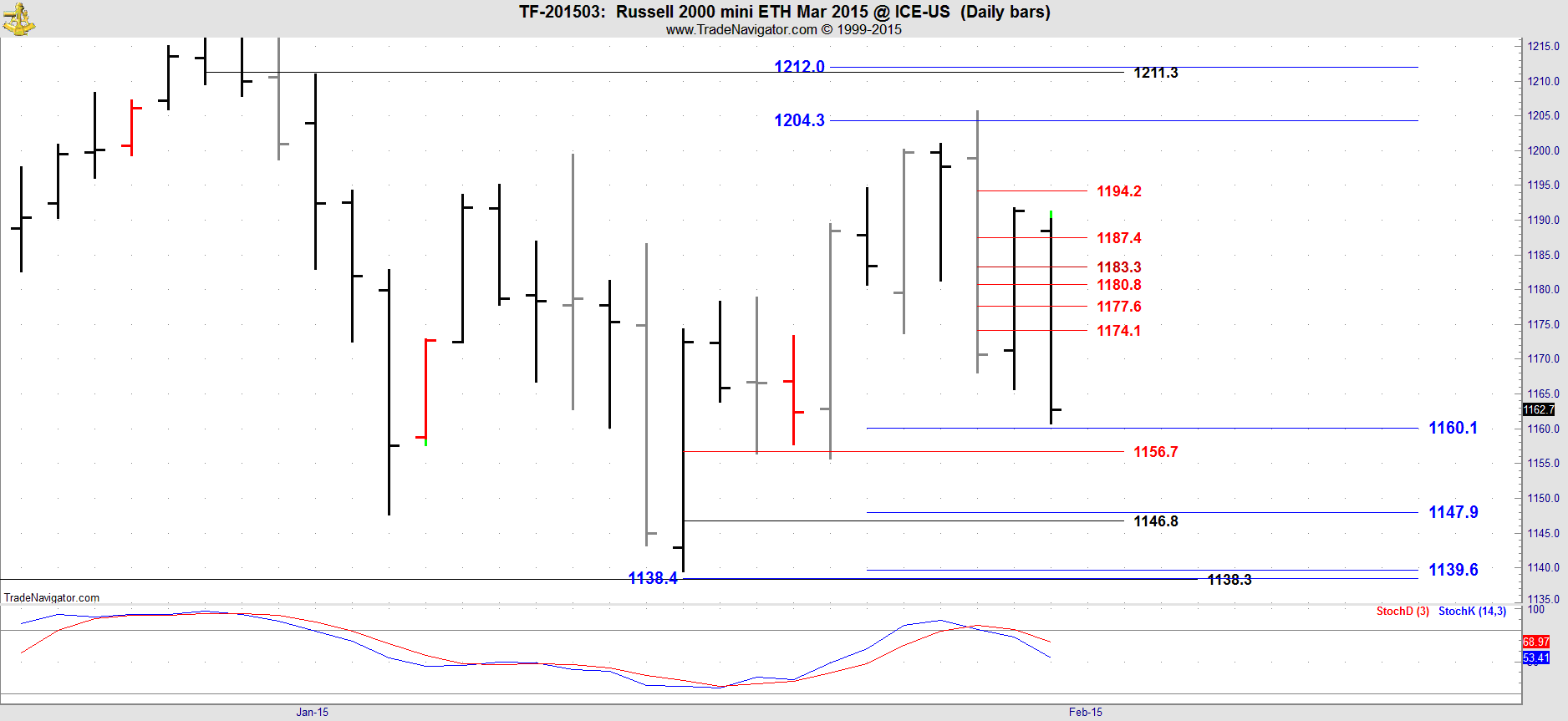This screenshot has width=1568, height=721.
Task: Click the red 68.97 stochastic value tag
Action: (x=1535, y=642)
